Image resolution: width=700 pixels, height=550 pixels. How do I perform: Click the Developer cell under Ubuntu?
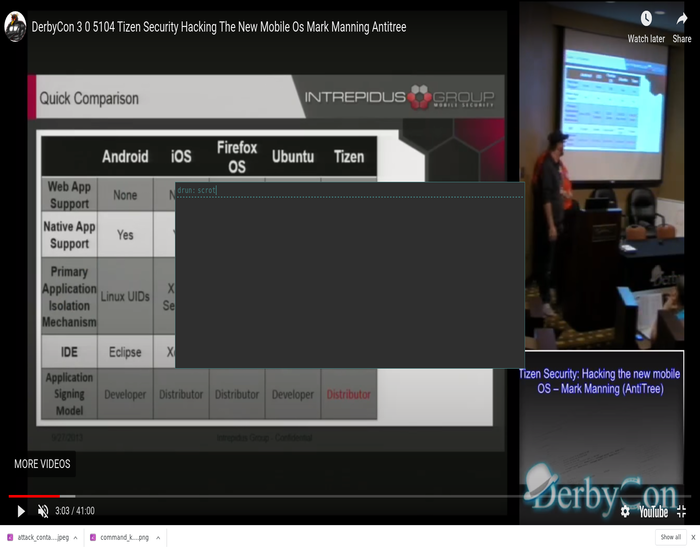tap(293, 395)
